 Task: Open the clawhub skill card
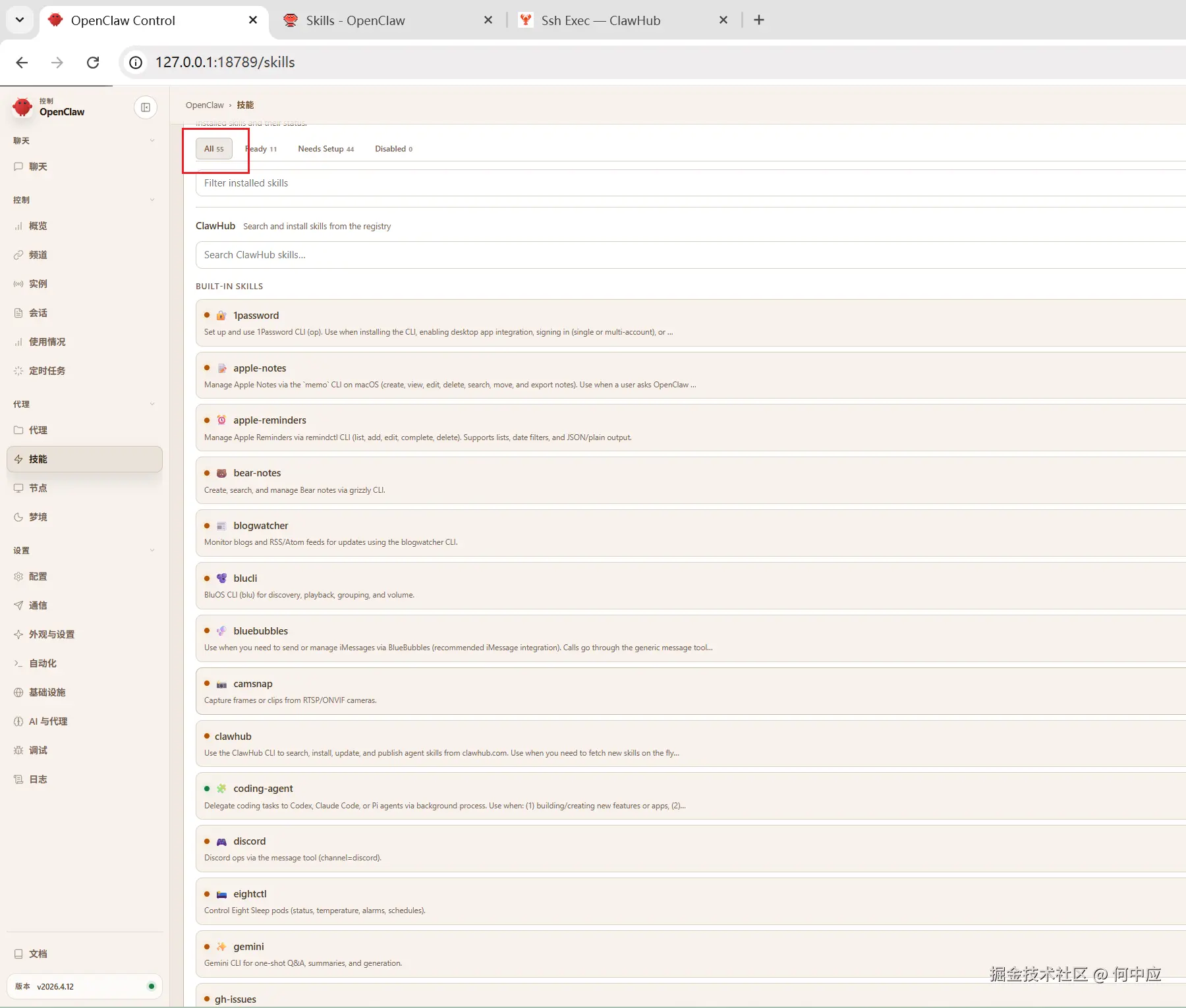pyautogui.click(x=691, y=744)
